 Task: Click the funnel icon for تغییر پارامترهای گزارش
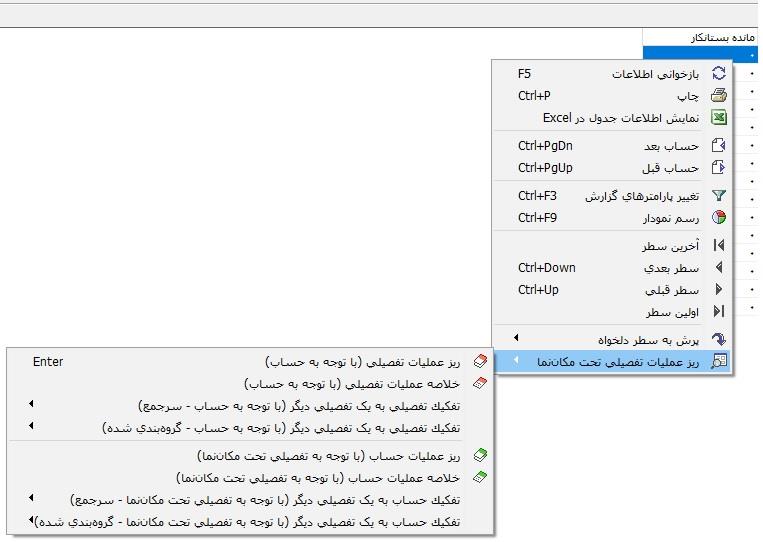coord(717,196)
